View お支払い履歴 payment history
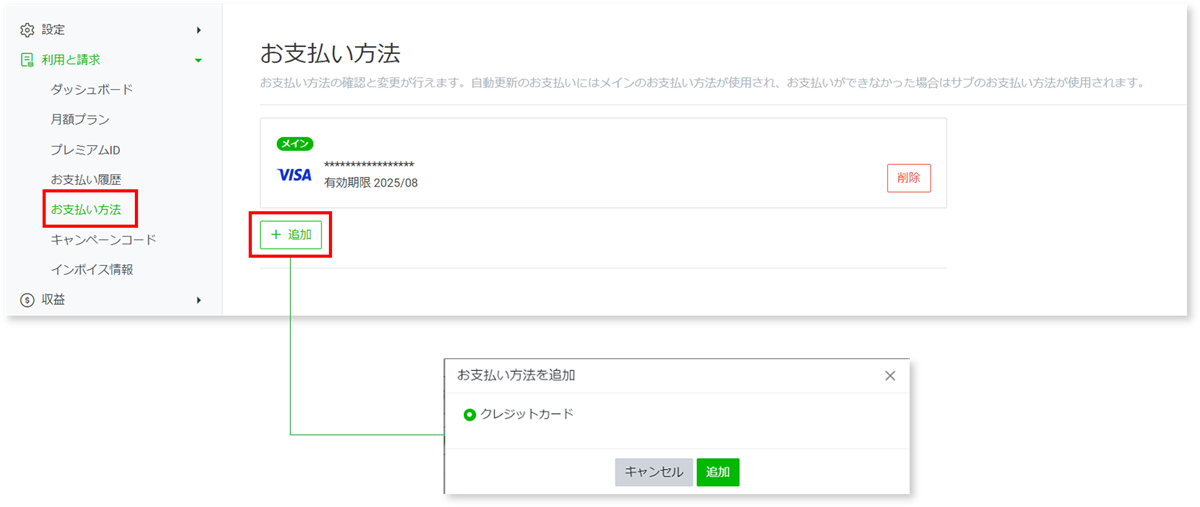1200x507 pixels. [x=86, y=180]
